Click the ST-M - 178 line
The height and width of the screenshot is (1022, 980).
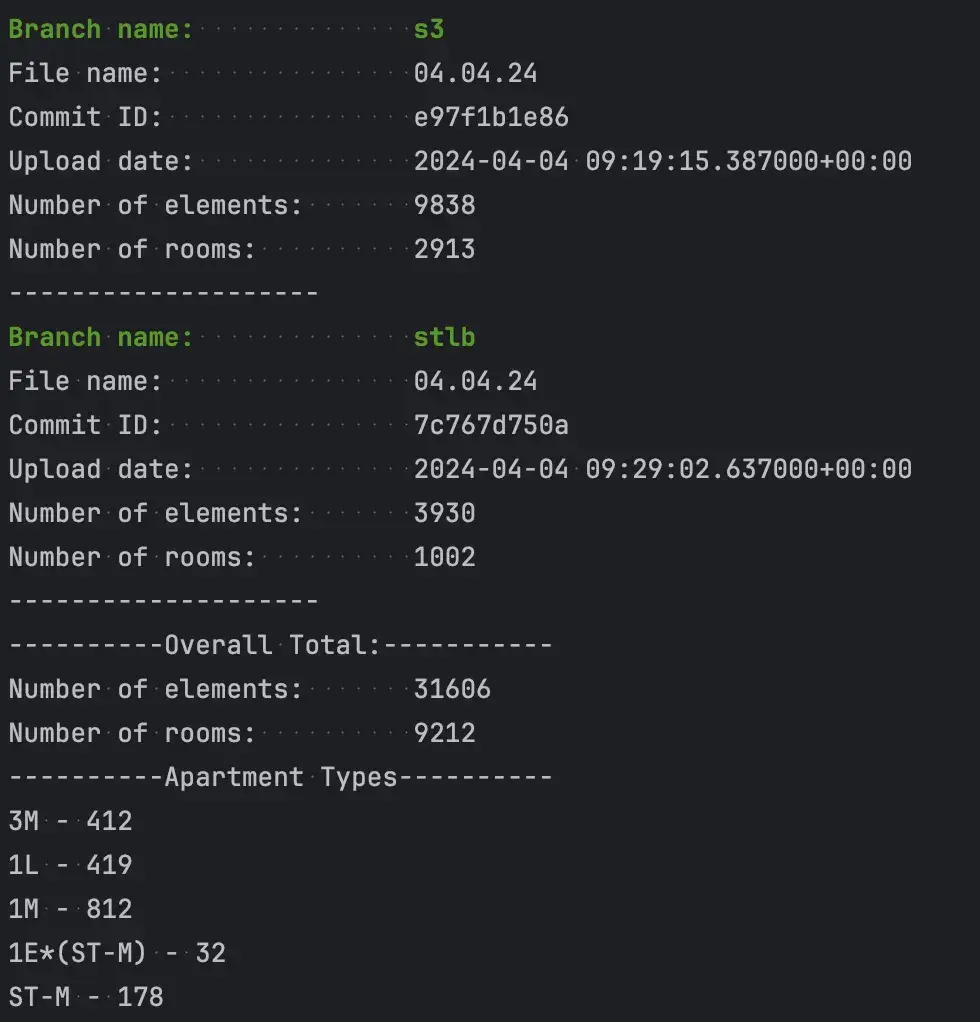coord(86,997)
